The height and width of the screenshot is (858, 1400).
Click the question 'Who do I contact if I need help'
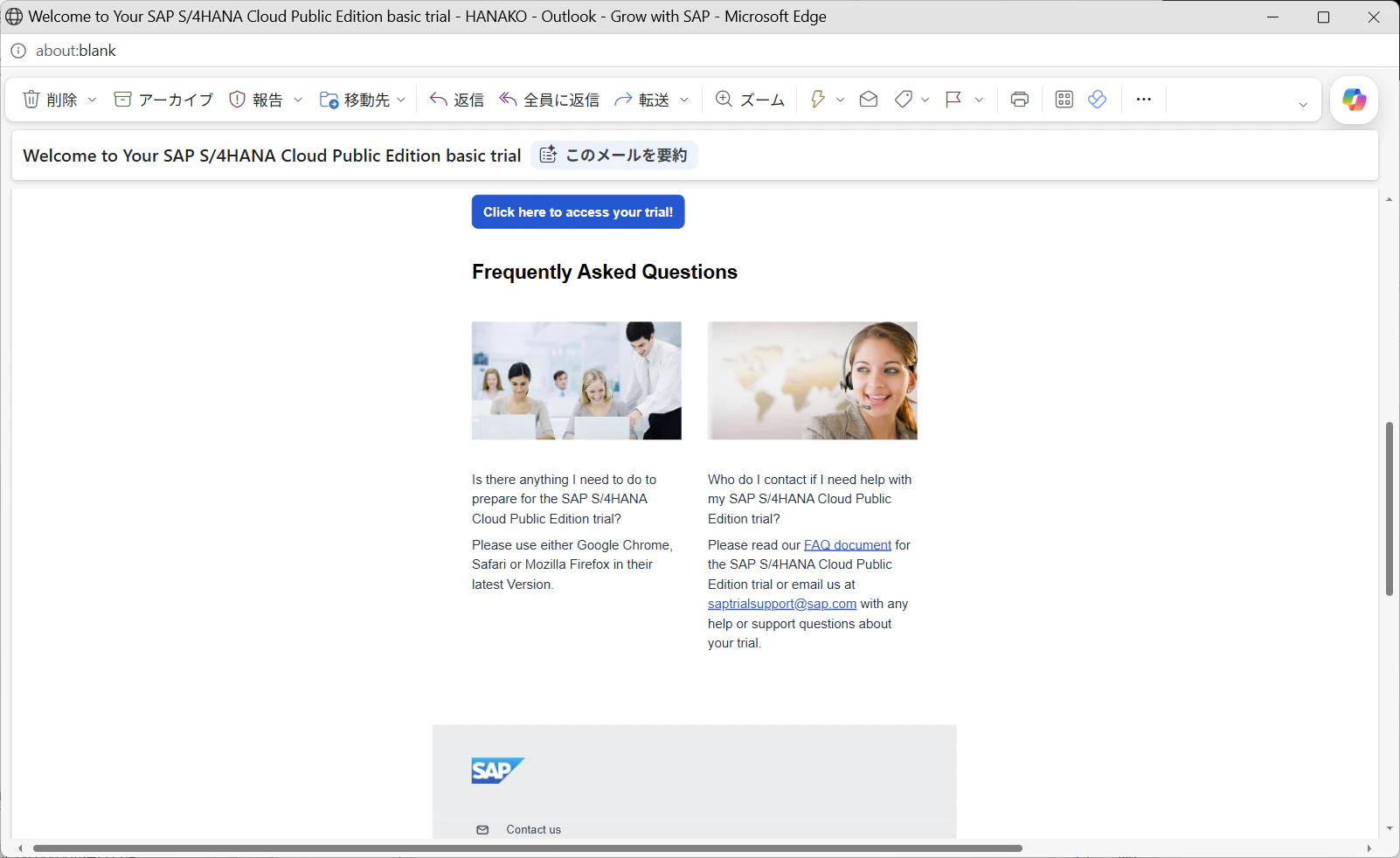tap(810, 499)
